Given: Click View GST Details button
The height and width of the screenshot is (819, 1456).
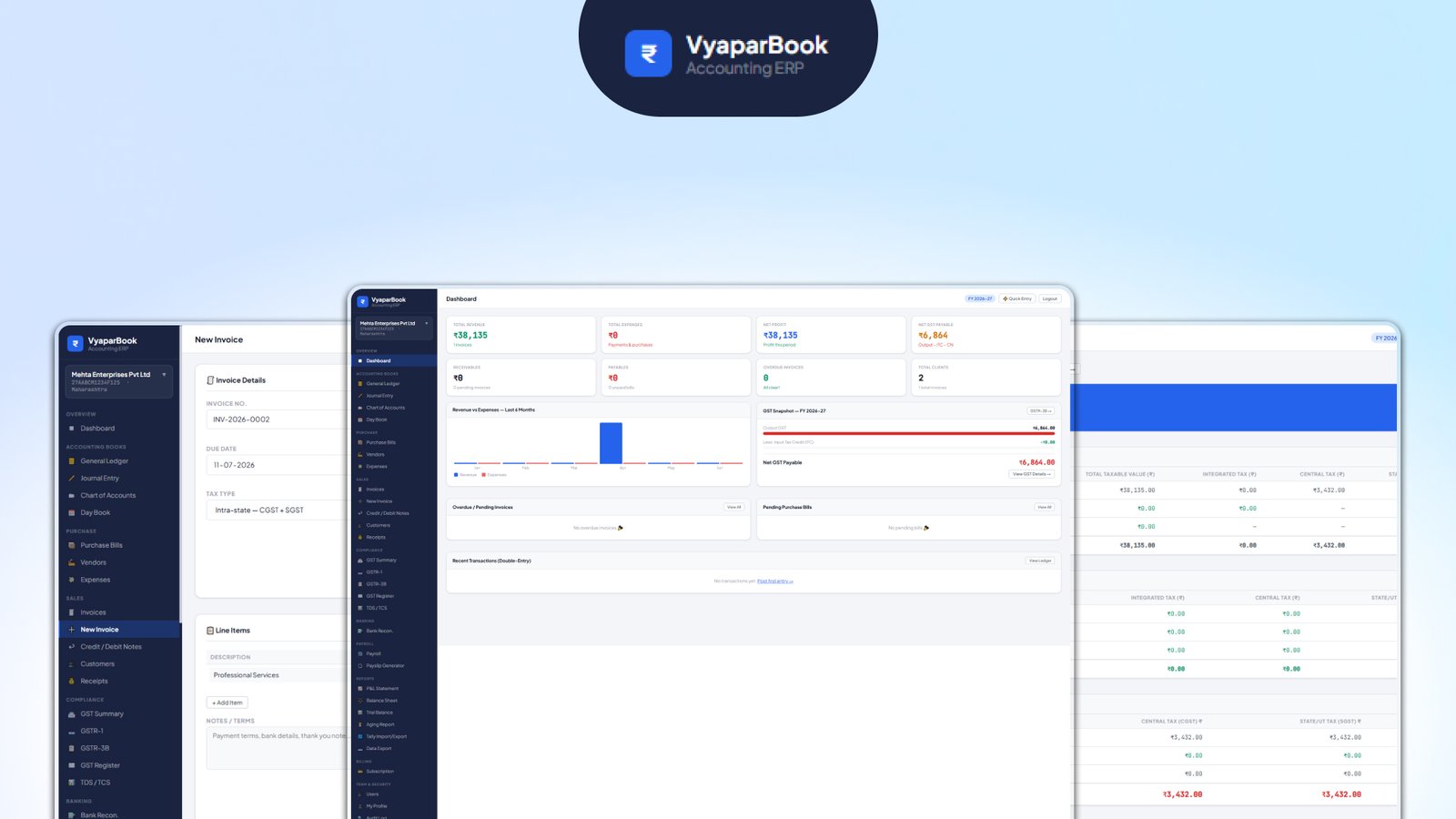Looking at the screenshot, I should pyautogui.click(x=1032, y=474).
